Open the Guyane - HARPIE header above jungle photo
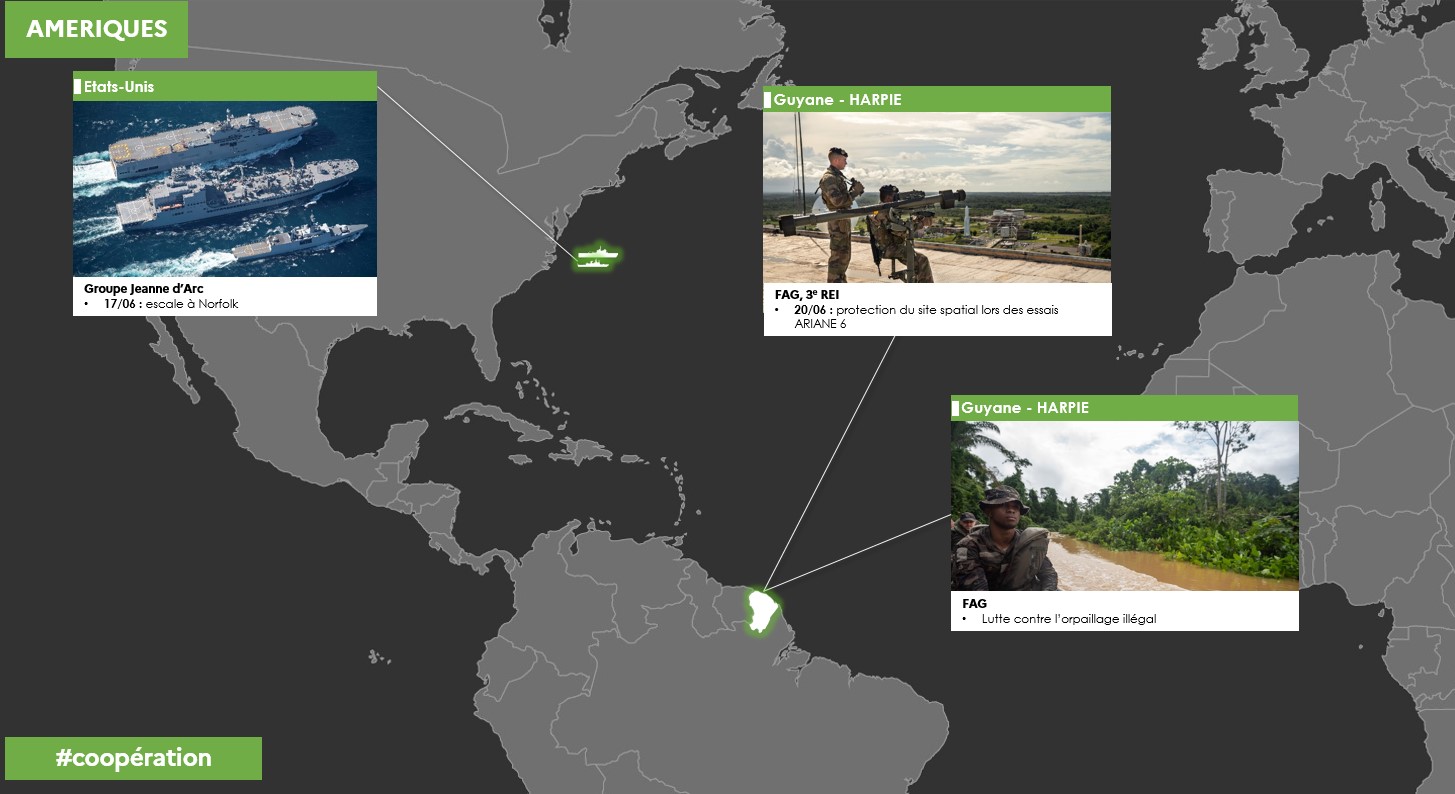The height and width of the screenshot is (794, 1455). (x=1124, y=408)
